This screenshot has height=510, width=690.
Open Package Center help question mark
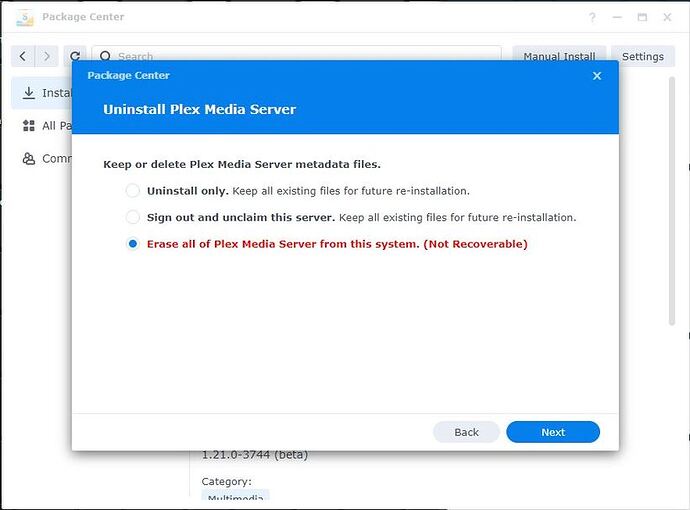tap(592, 17)
